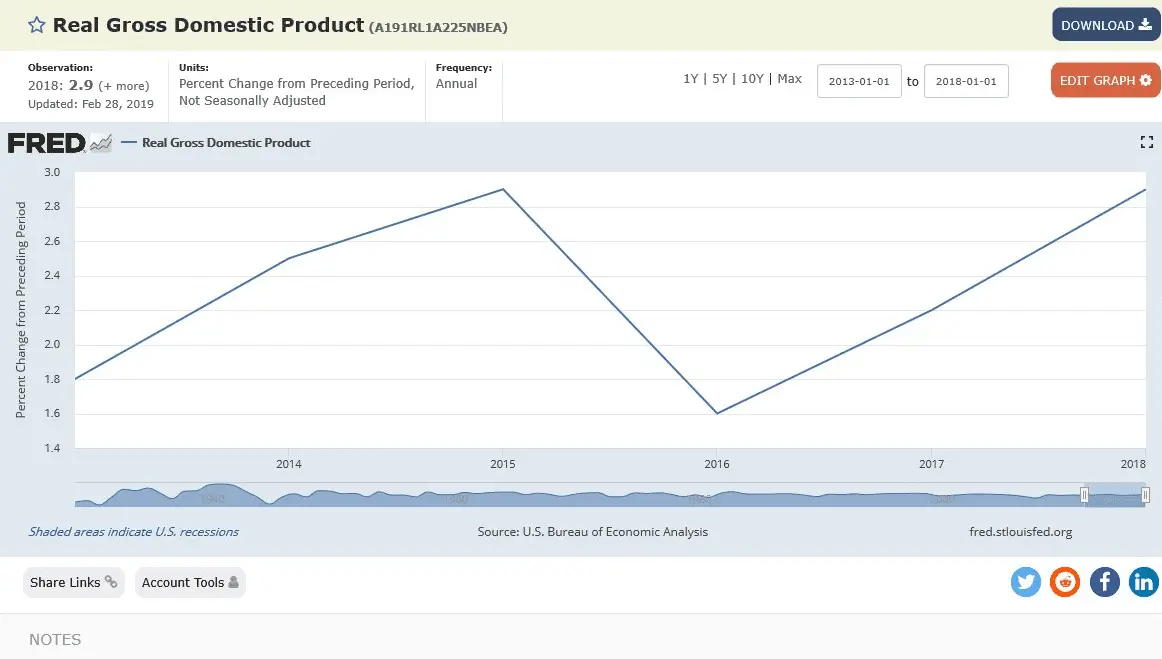Share graph on LinkedIn
This screenshot has height=659, width=1162.
tap(1143, 582)
